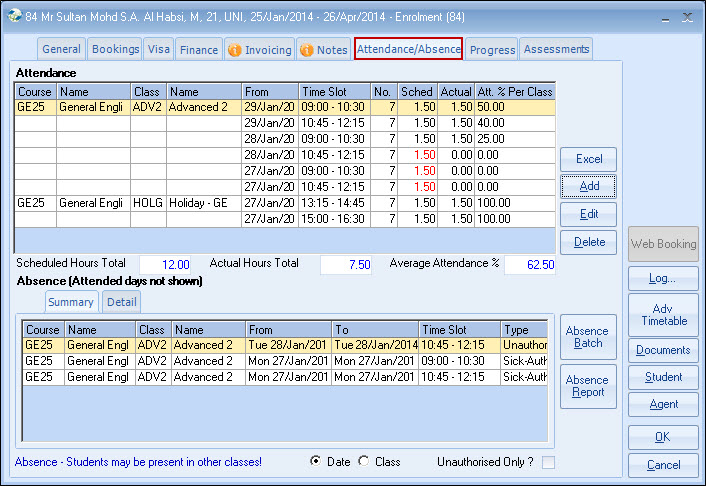Open the Invoicing tab with the orange icon
706x486 pixels.
(x=259, y=49)
